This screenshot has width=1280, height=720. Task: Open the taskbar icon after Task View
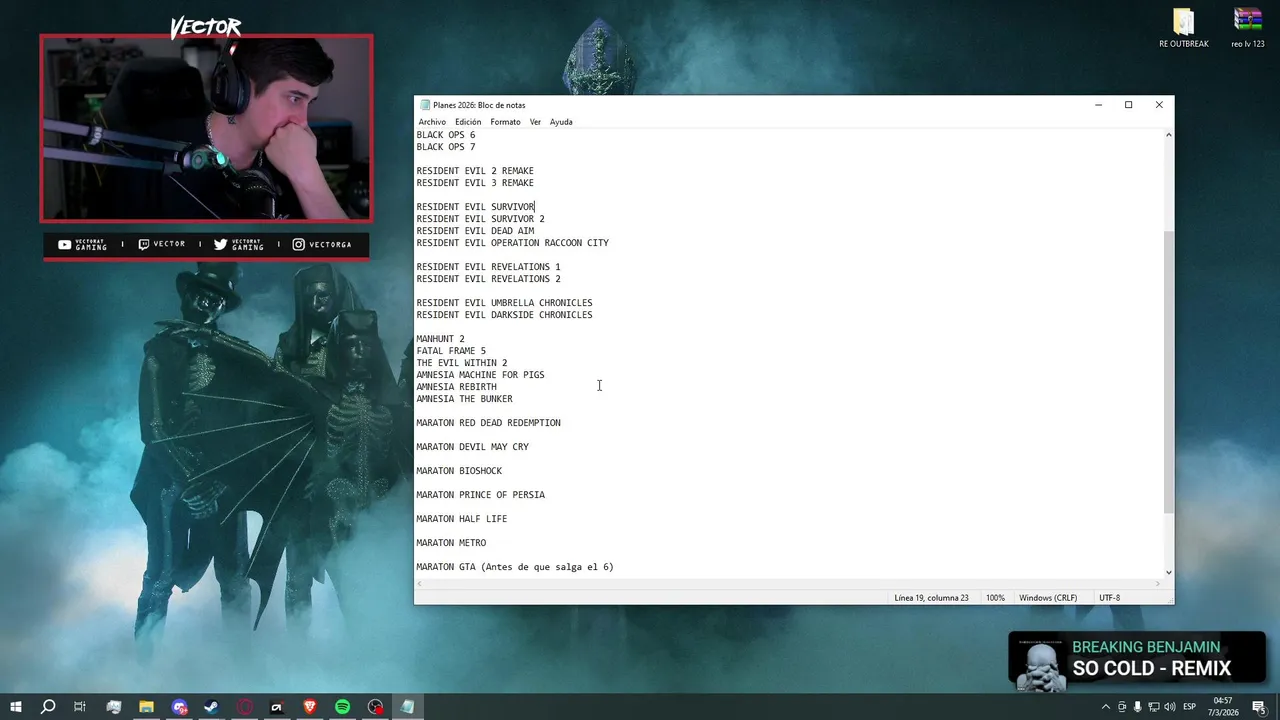click(x=113, y=707)
